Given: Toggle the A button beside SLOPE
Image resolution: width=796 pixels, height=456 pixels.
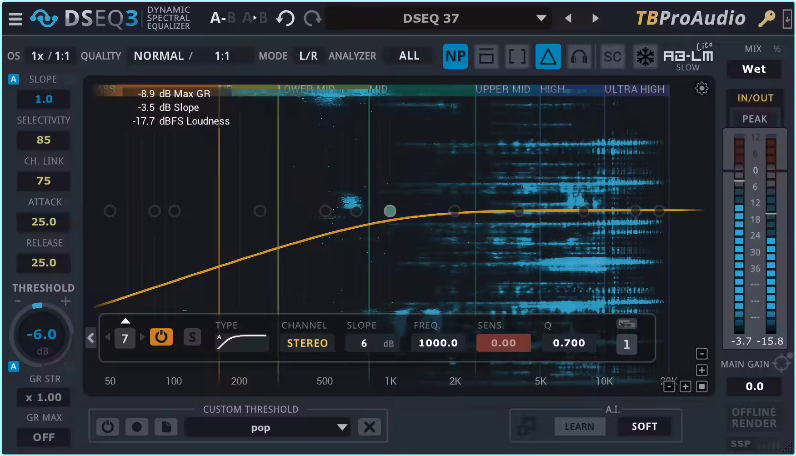Looking at the screenshot, I should (13, 79).
